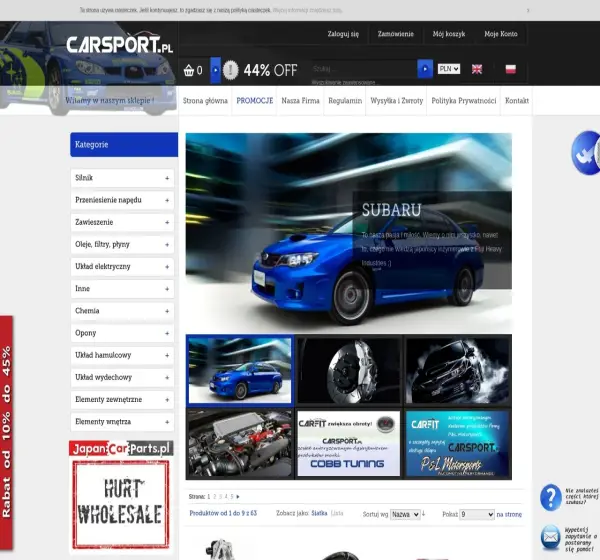This screenshot has height=560, width=600.
Task: Open the currency PLN dropdown
Action: click(x=449, y=69)
